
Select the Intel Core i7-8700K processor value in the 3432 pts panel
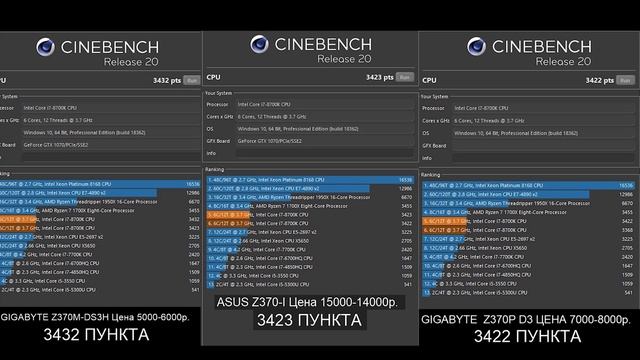coord(111,108)
